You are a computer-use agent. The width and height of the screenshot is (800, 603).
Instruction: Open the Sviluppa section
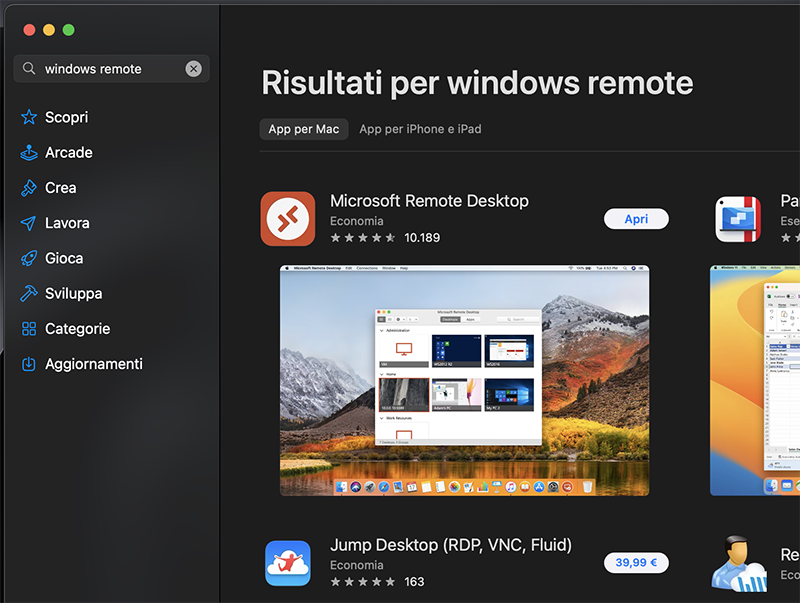coord(73,293)
